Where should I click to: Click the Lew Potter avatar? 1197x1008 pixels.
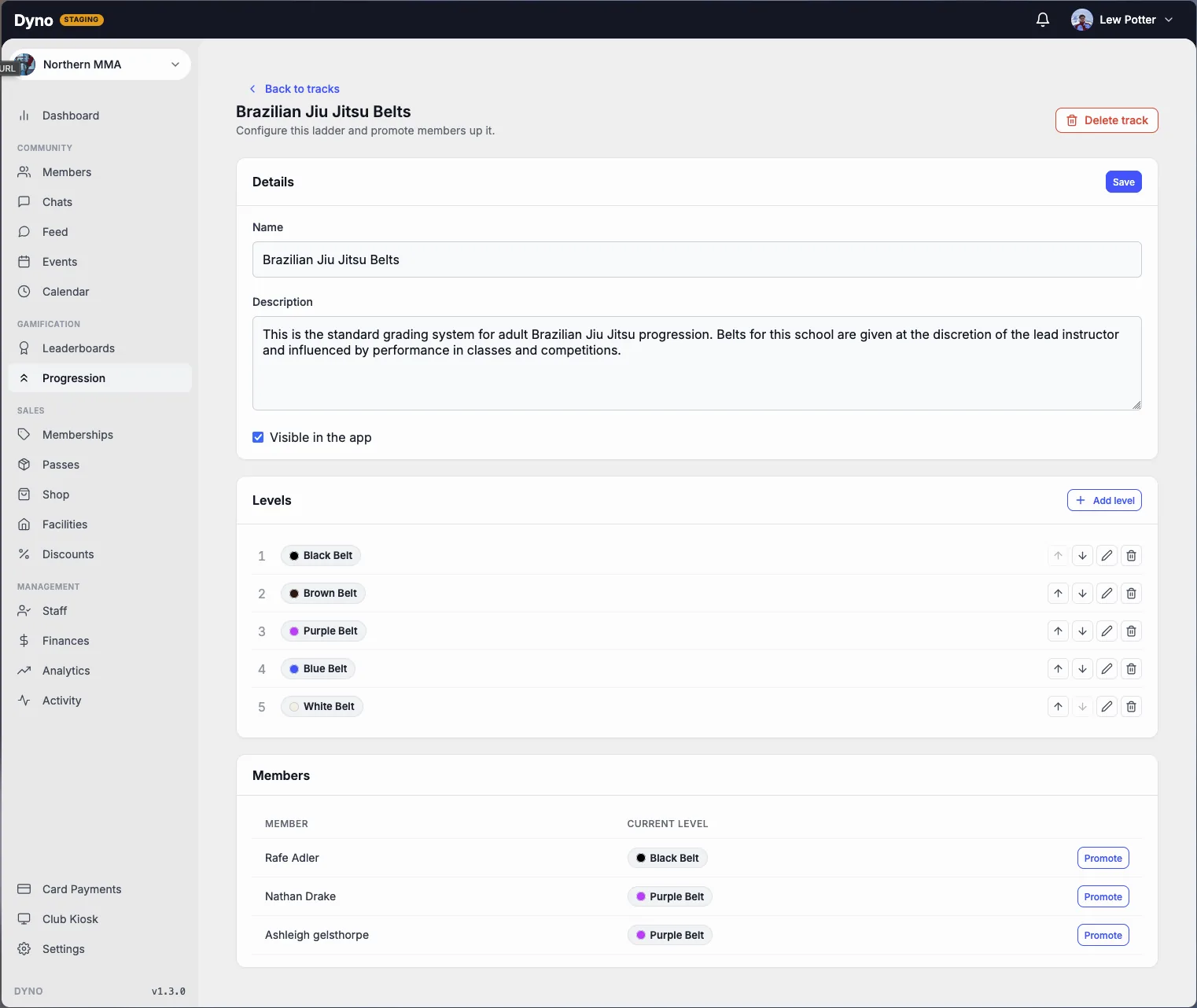click(1082, 20)
